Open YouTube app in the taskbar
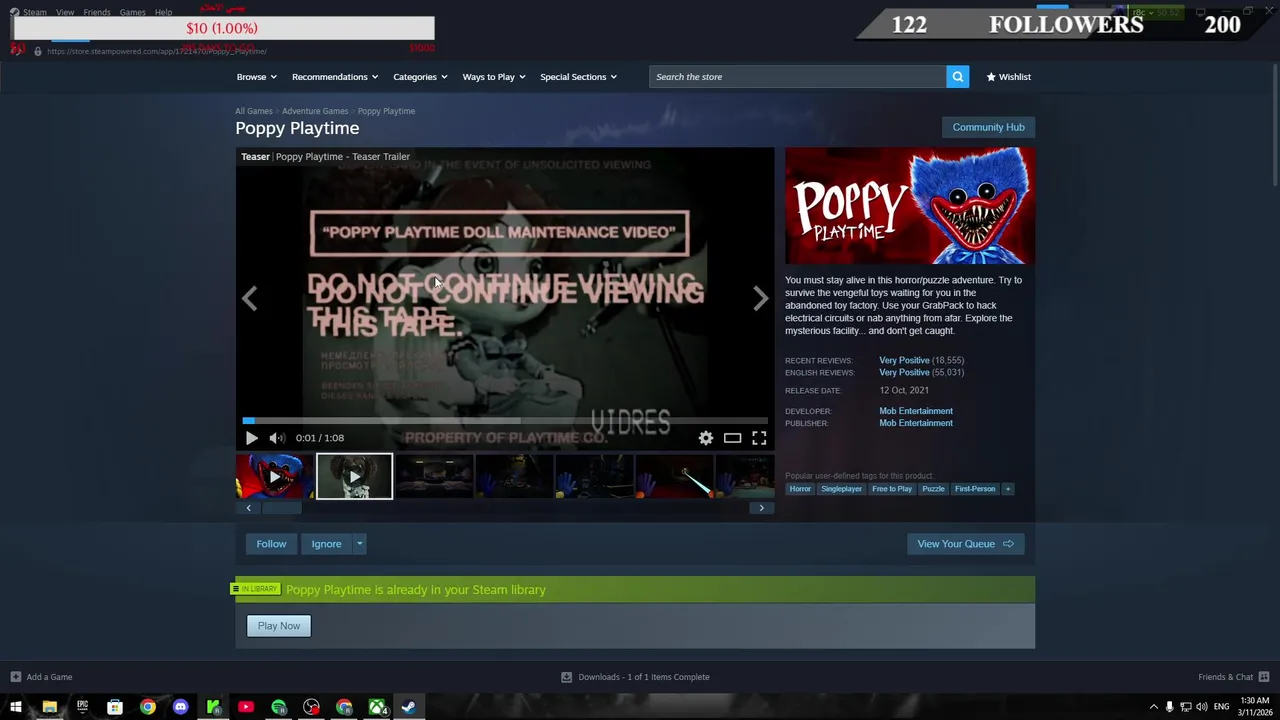This screenshot has height=720, width=1280. [x=246, y=707]
